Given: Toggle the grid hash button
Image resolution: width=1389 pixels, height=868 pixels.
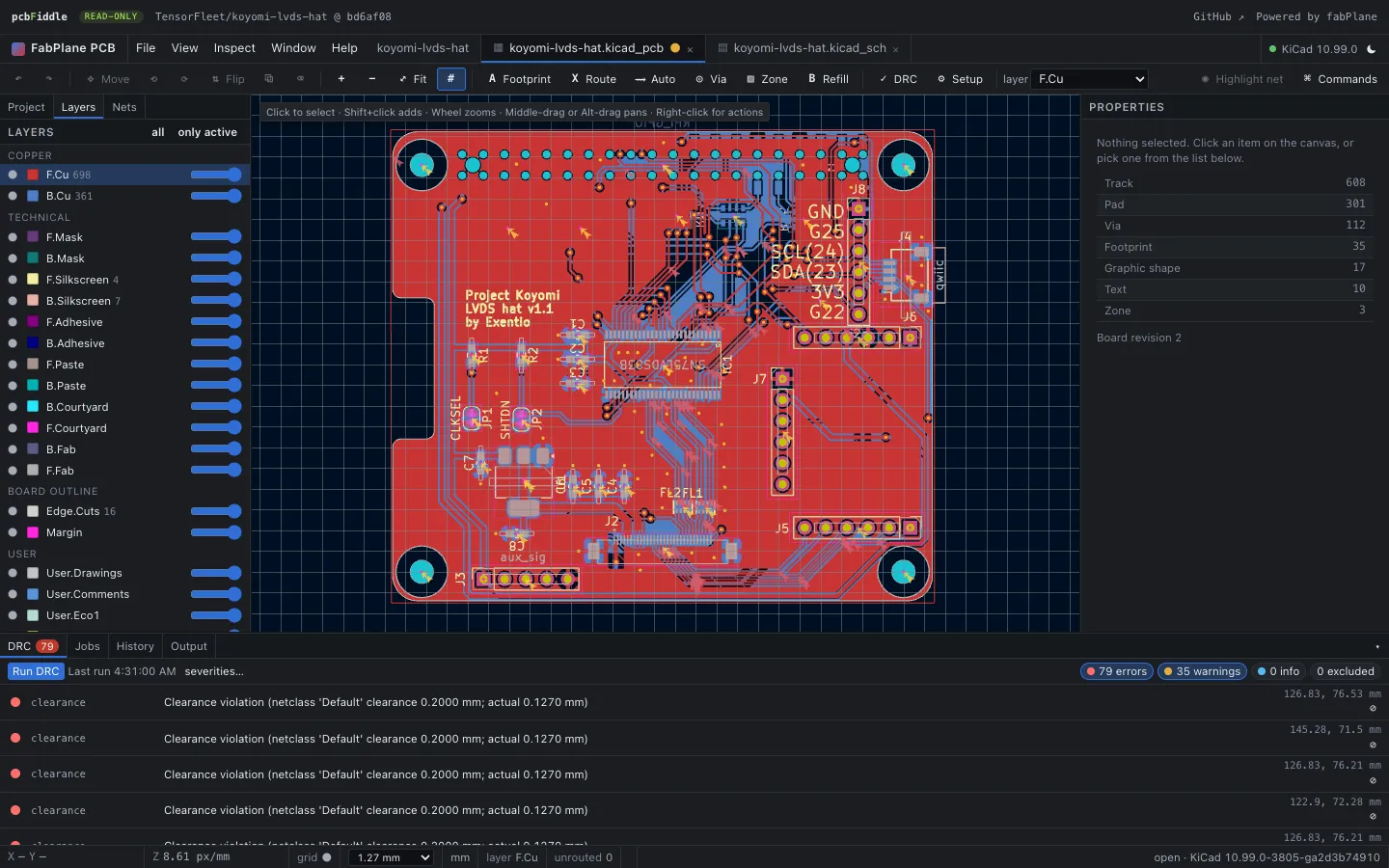Looking at the screenshot, I should [450, 79].
